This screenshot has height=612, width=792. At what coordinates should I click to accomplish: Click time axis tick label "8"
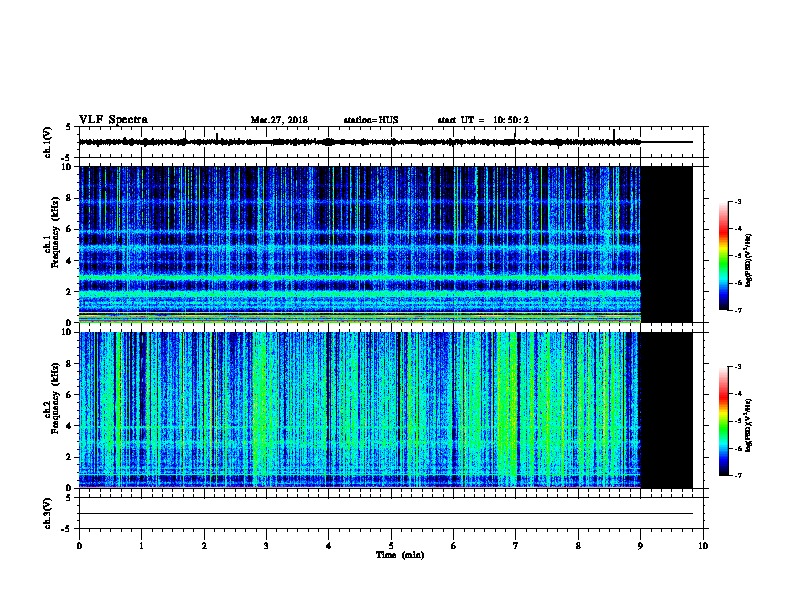pos(578,546)
